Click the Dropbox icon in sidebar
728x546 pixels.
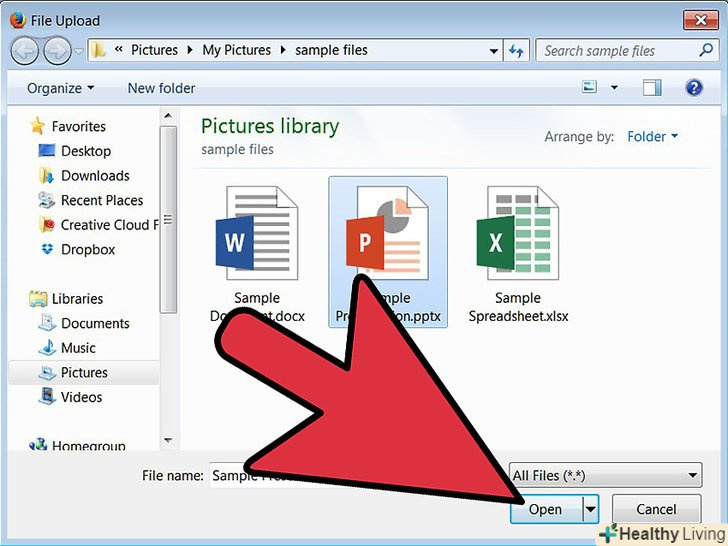pyautogui.click(x=47, y=249)
